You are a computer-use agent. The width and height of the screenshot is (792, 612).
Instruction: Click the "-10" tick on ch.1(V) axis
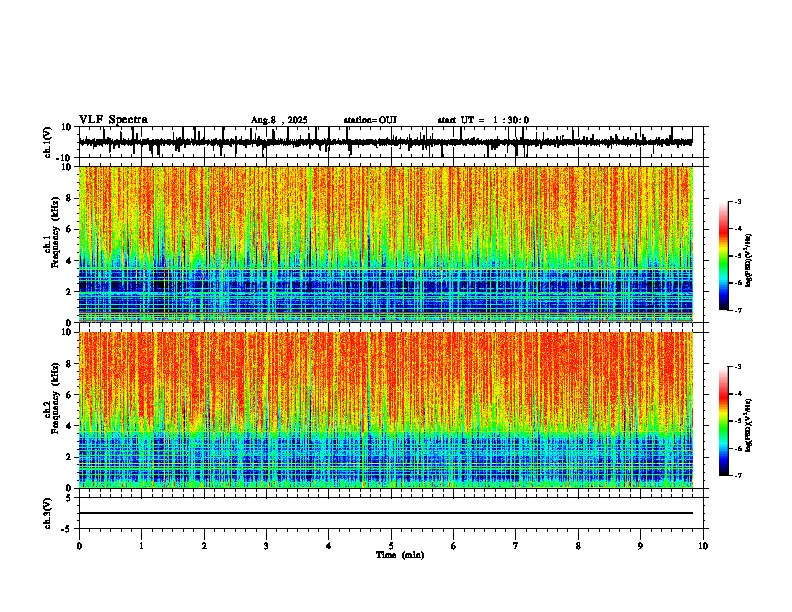click(65, 158)
